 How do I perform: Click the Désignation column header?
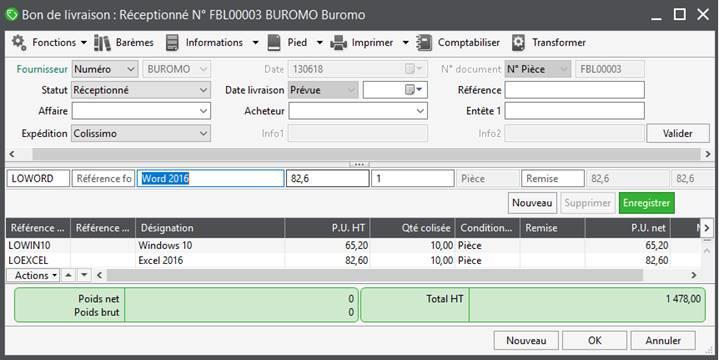210,228
